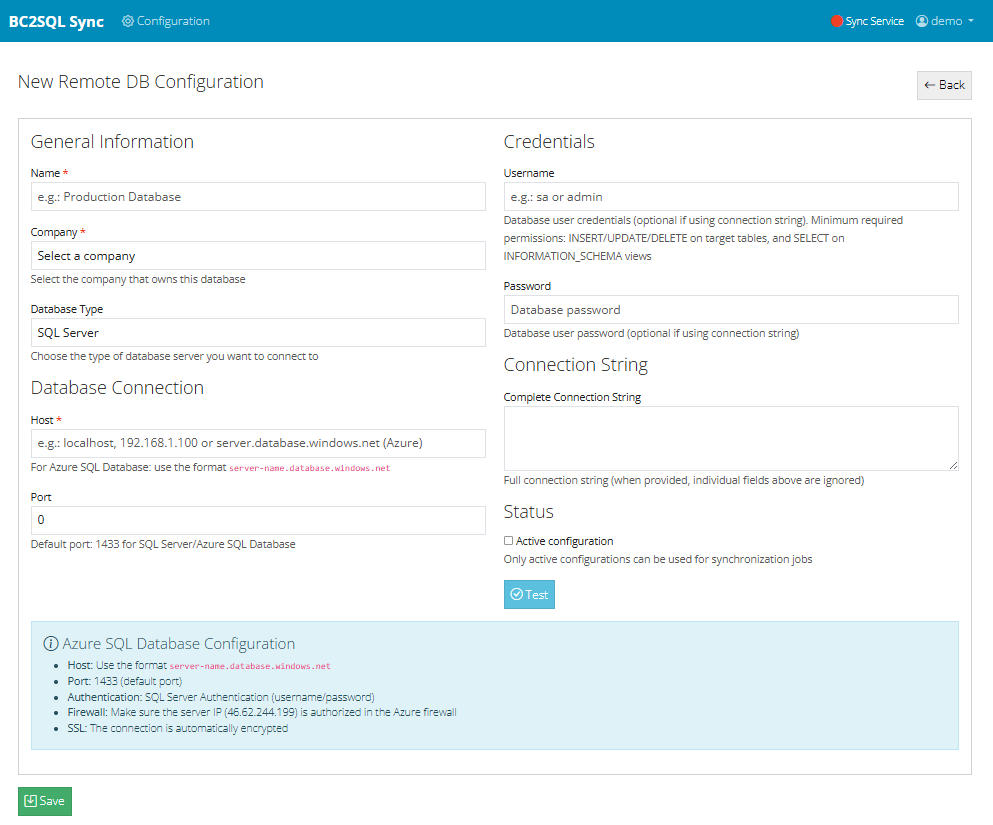
Task: Click the save icon on the green Save button
Action: pos(29,800)
